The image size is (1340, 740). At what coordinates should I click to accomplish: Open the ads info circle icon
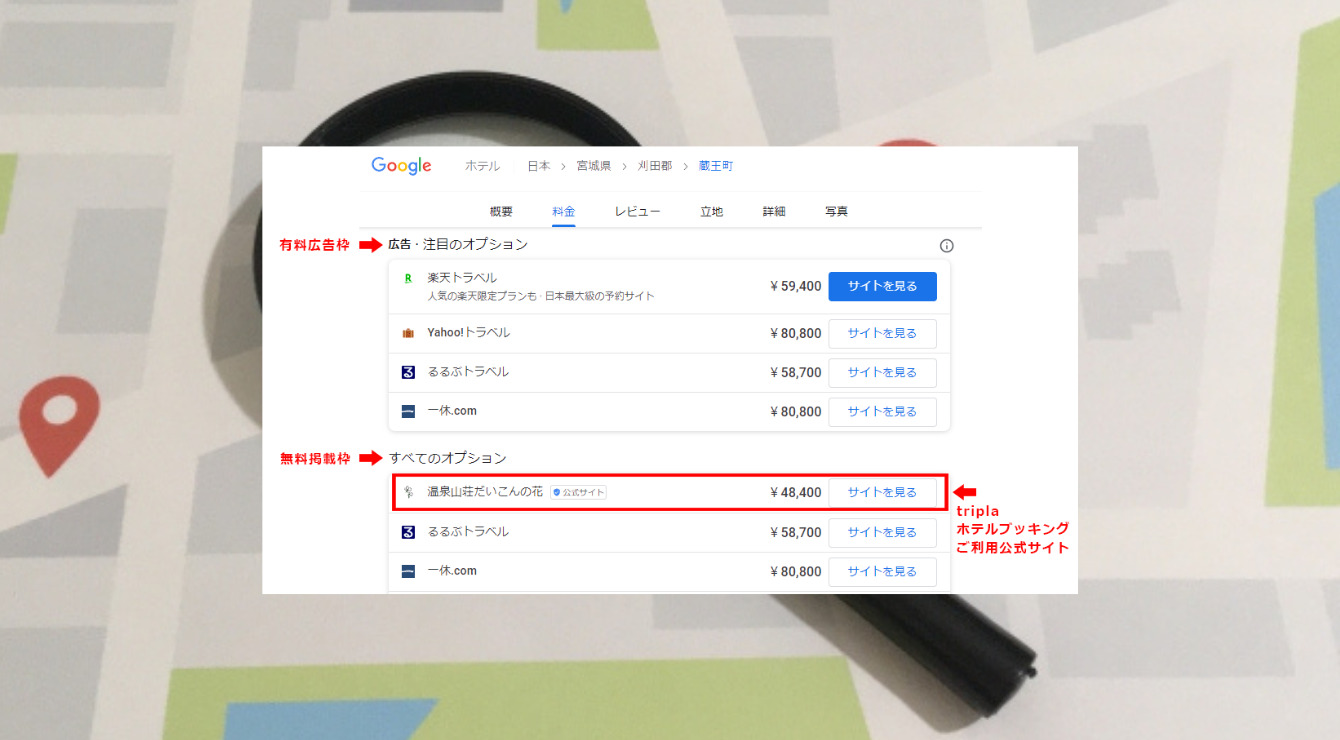[x=946, y=246]
